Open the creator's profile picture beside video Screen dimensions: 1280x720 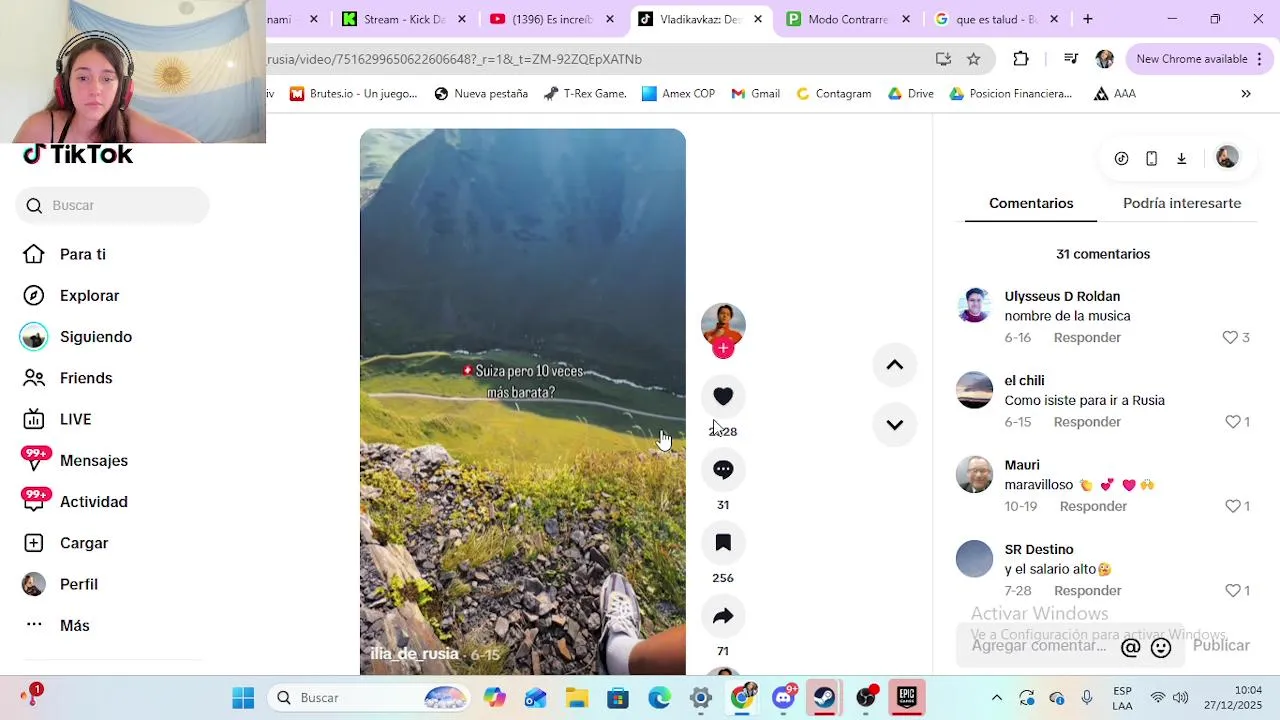click(x=723, y=324)
